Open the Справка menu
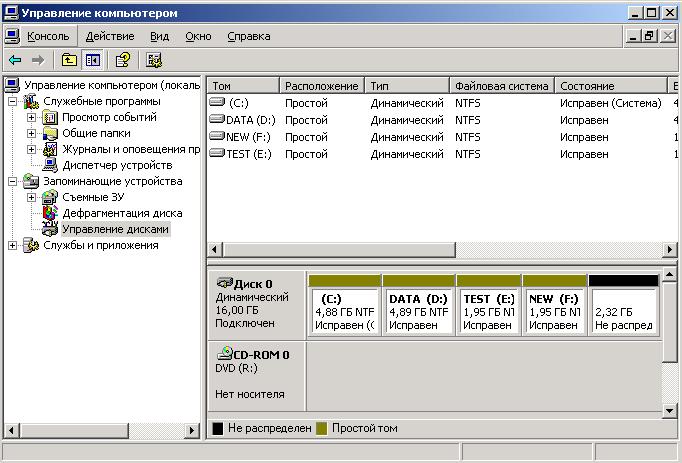This screenshot has height=463, width=682. (x=249, y=36)
